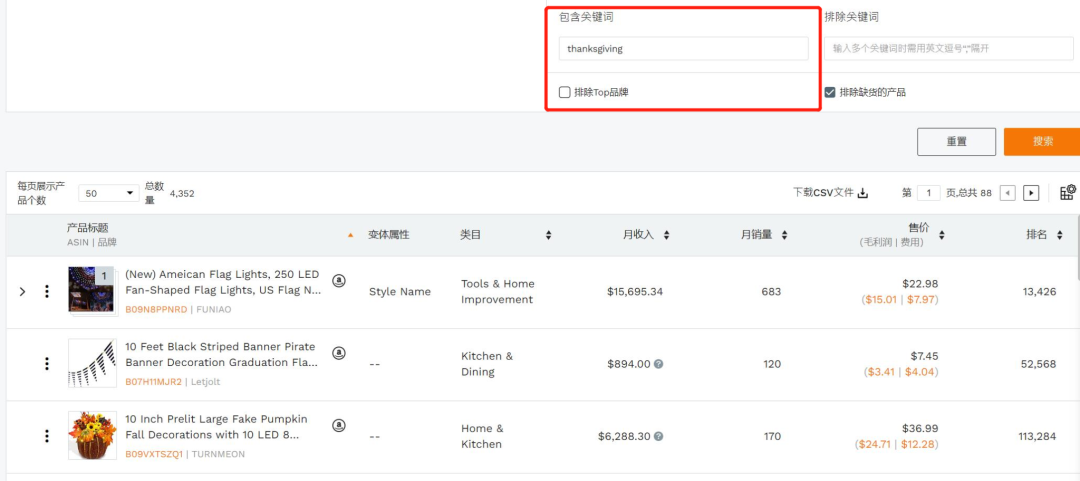Open the table column settings icon
Viewport: 1080px width, 481px height.
click(x=1067, y=192)
